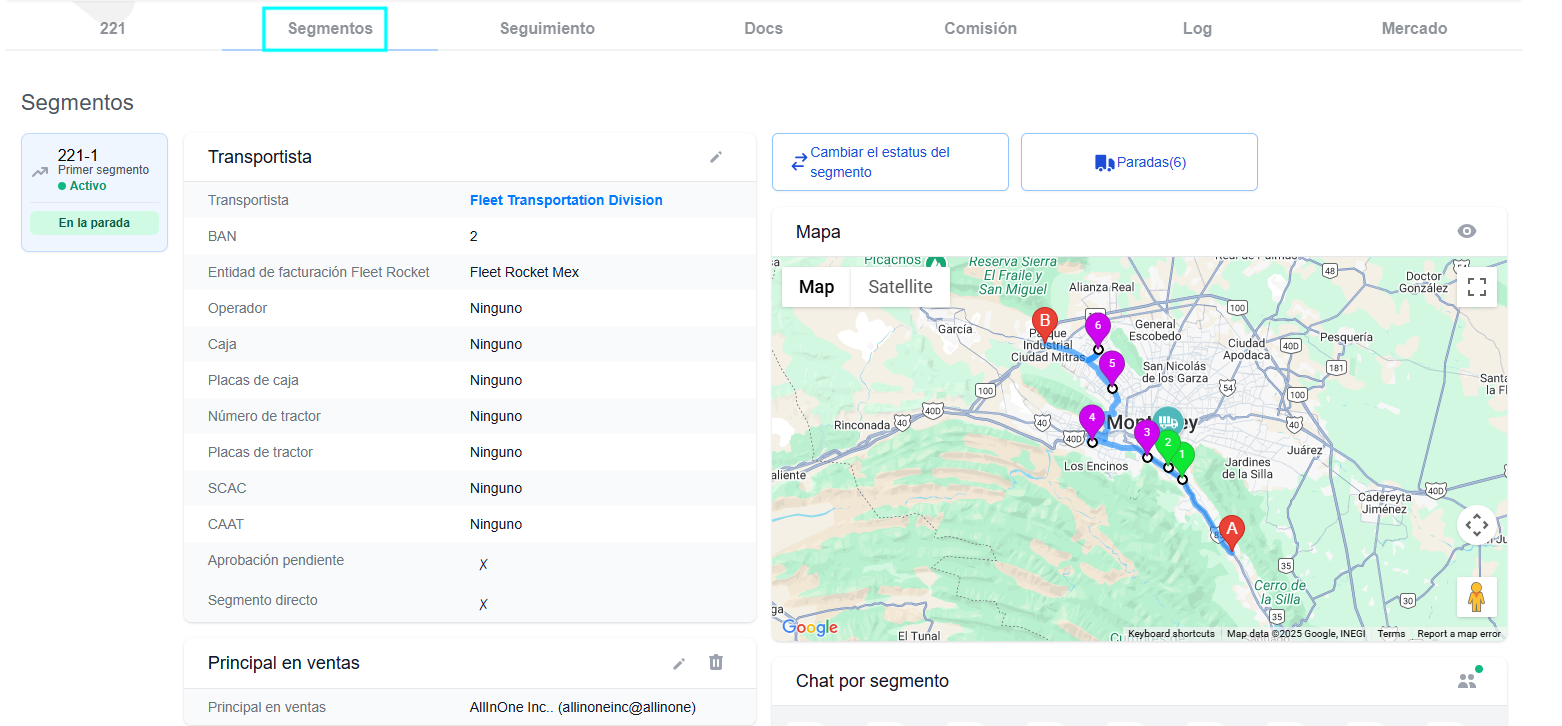The height and width of the screenshot is (726, 1562).
Task: Click the Ninguno value in Número de tractor row
Action: pos(496,416)
